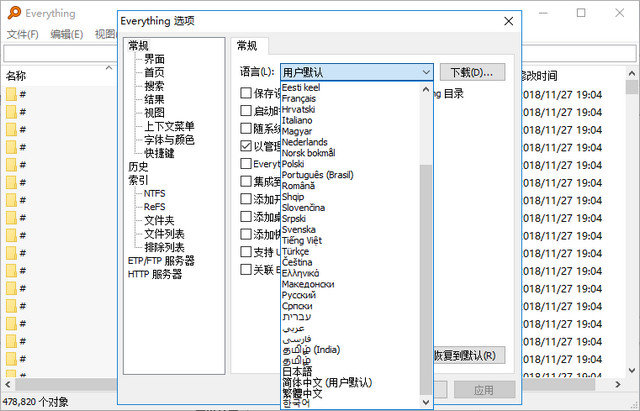Open 快捷键 settings page

160,153
